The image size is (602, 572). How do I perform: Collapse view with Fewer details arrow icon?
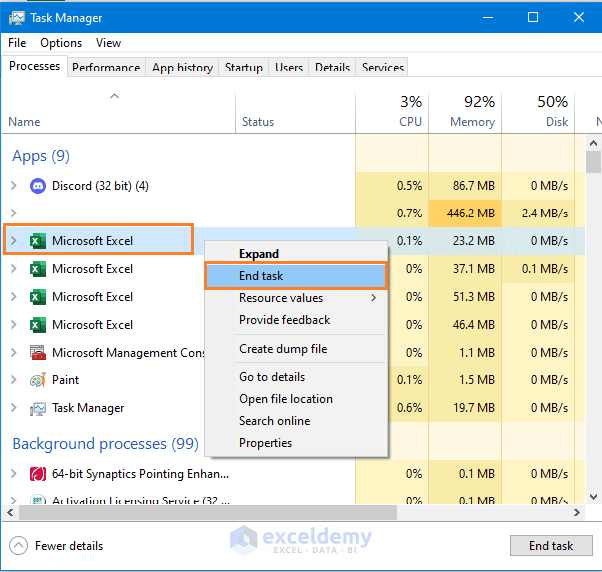19,546
